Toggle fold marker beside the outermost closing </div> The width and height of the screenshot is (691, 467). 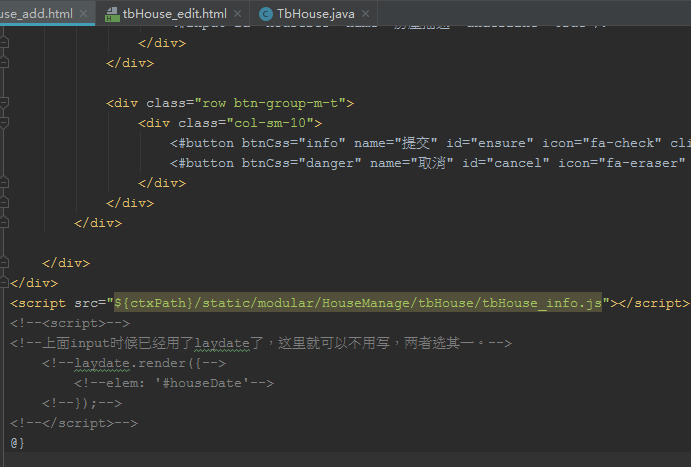point(4,283)
